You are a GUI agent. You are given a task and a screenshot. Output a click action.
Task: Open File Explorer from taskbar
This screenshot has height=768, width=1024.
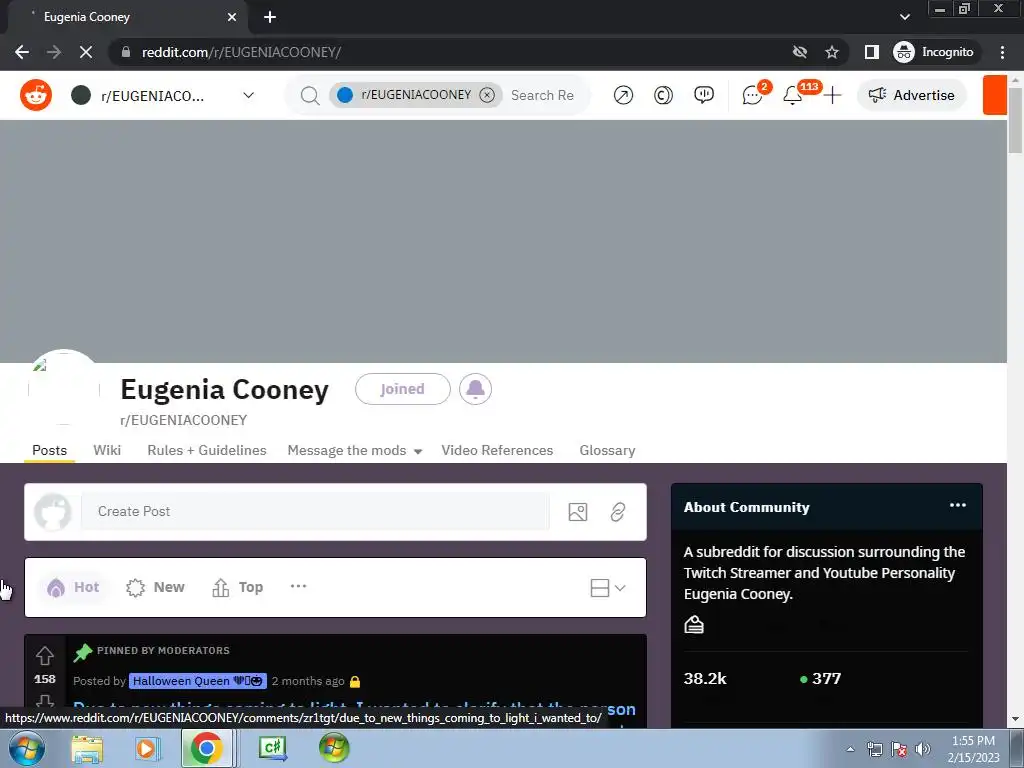(x=87, y=748)
